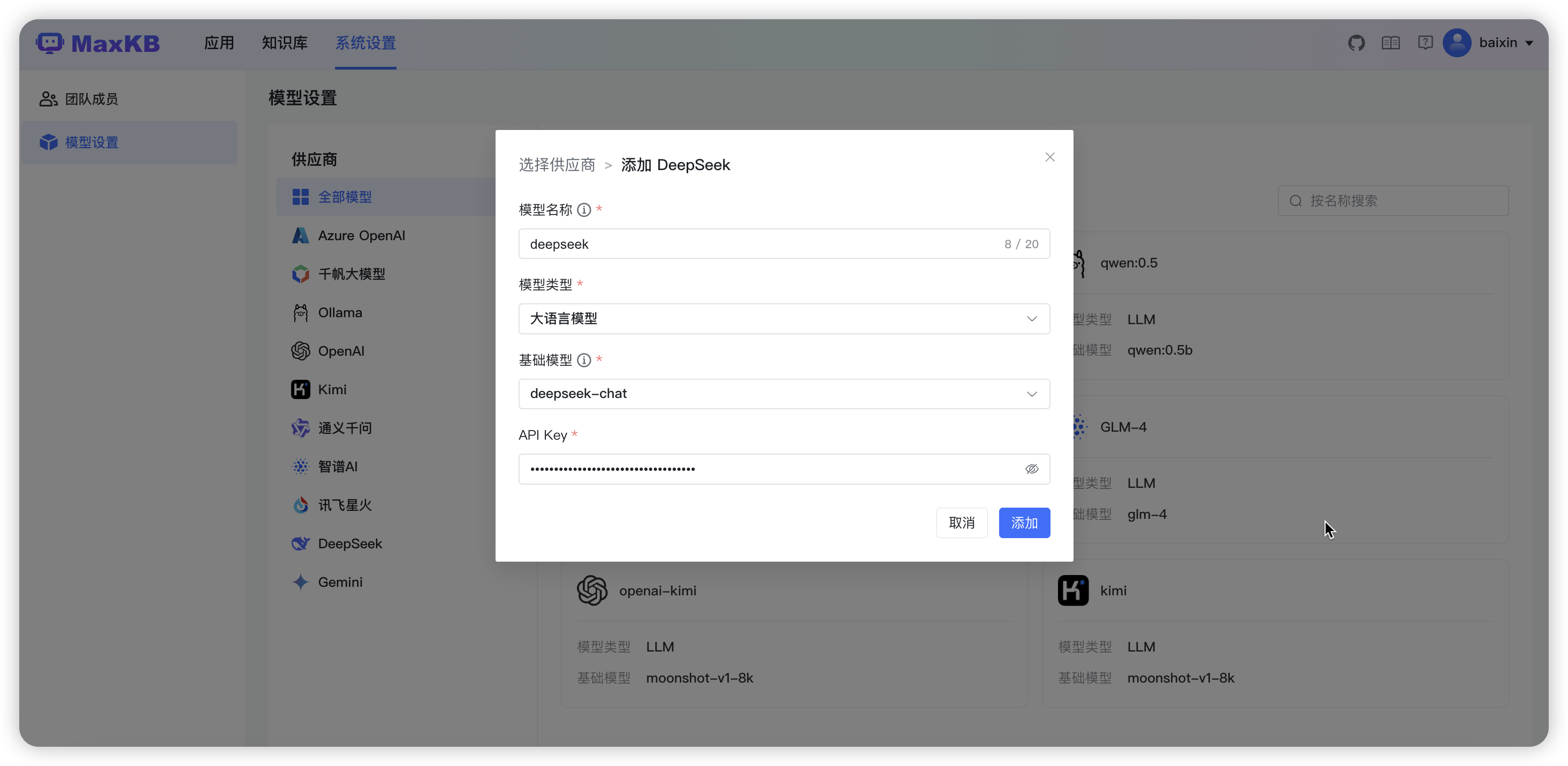
Task: Go back via the 选择供应商 breadcrumb link
Action: coord(557,165)
